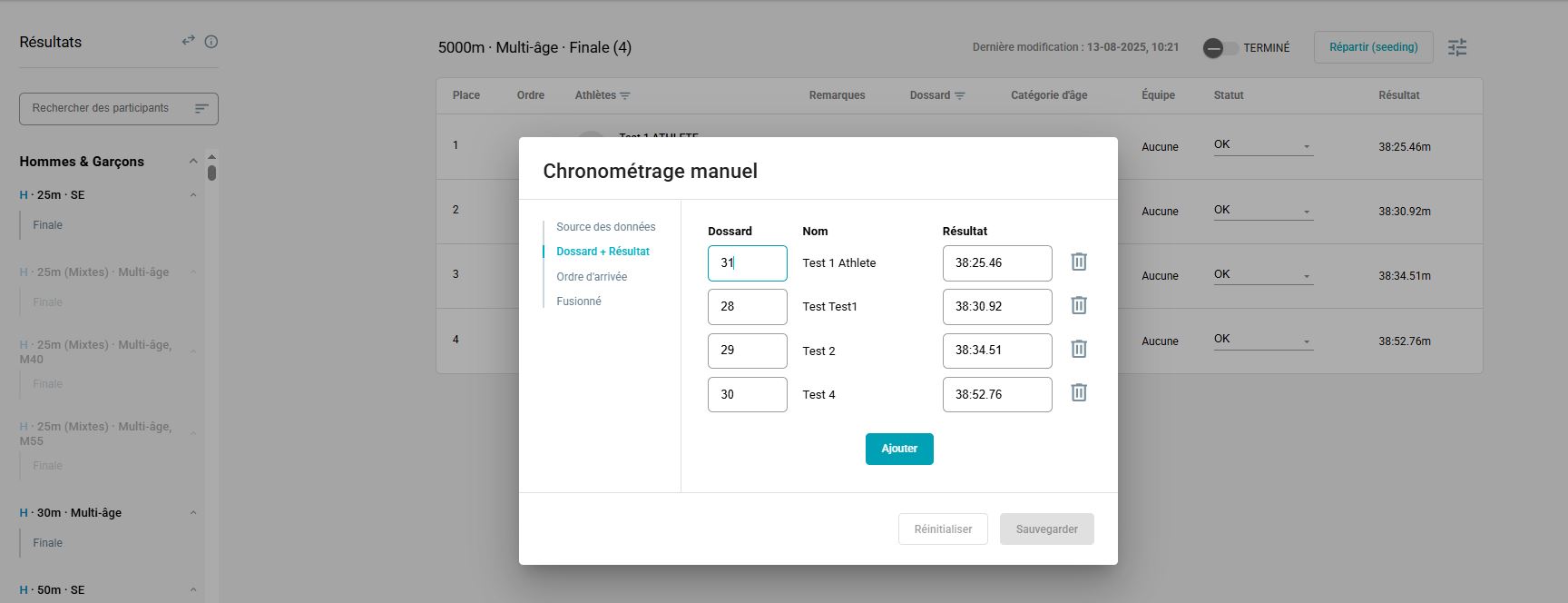Delete the Test Test1 row
The image size is (1568, 603).
1079,305
